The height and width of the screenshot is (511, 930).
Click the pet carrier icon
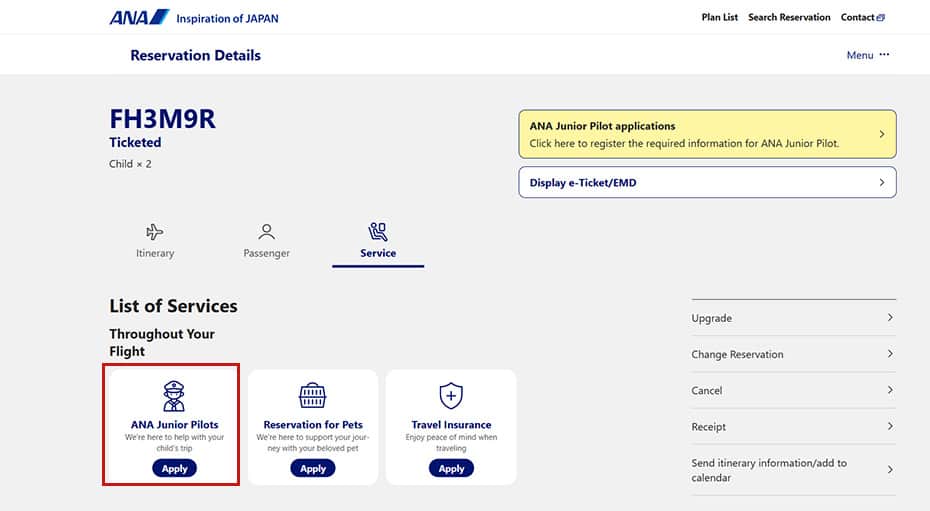pos(313,395)
